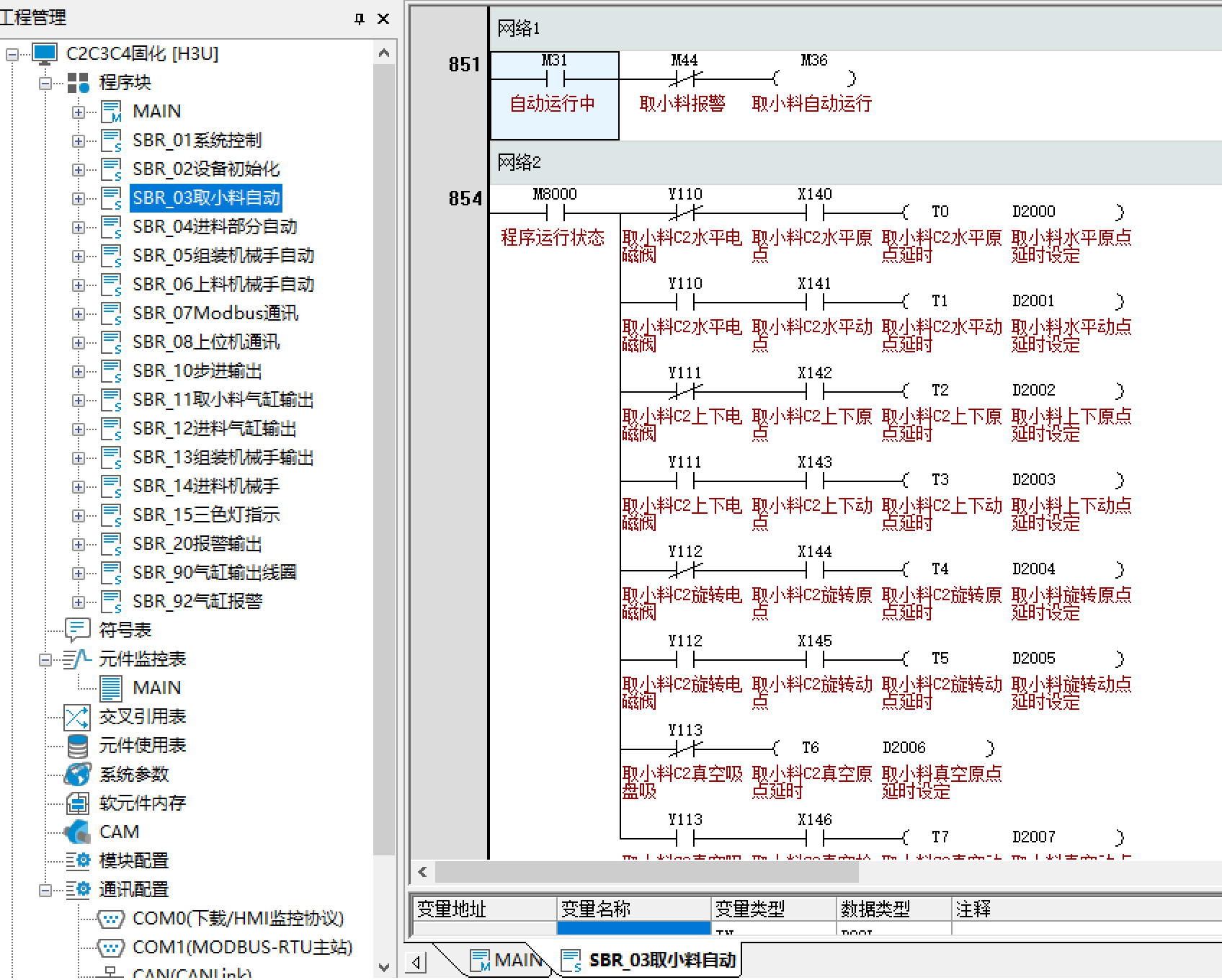1222x980 pixels.
Task: Click the 软元件内存 memory icon
Action: (x=77, y=803)
